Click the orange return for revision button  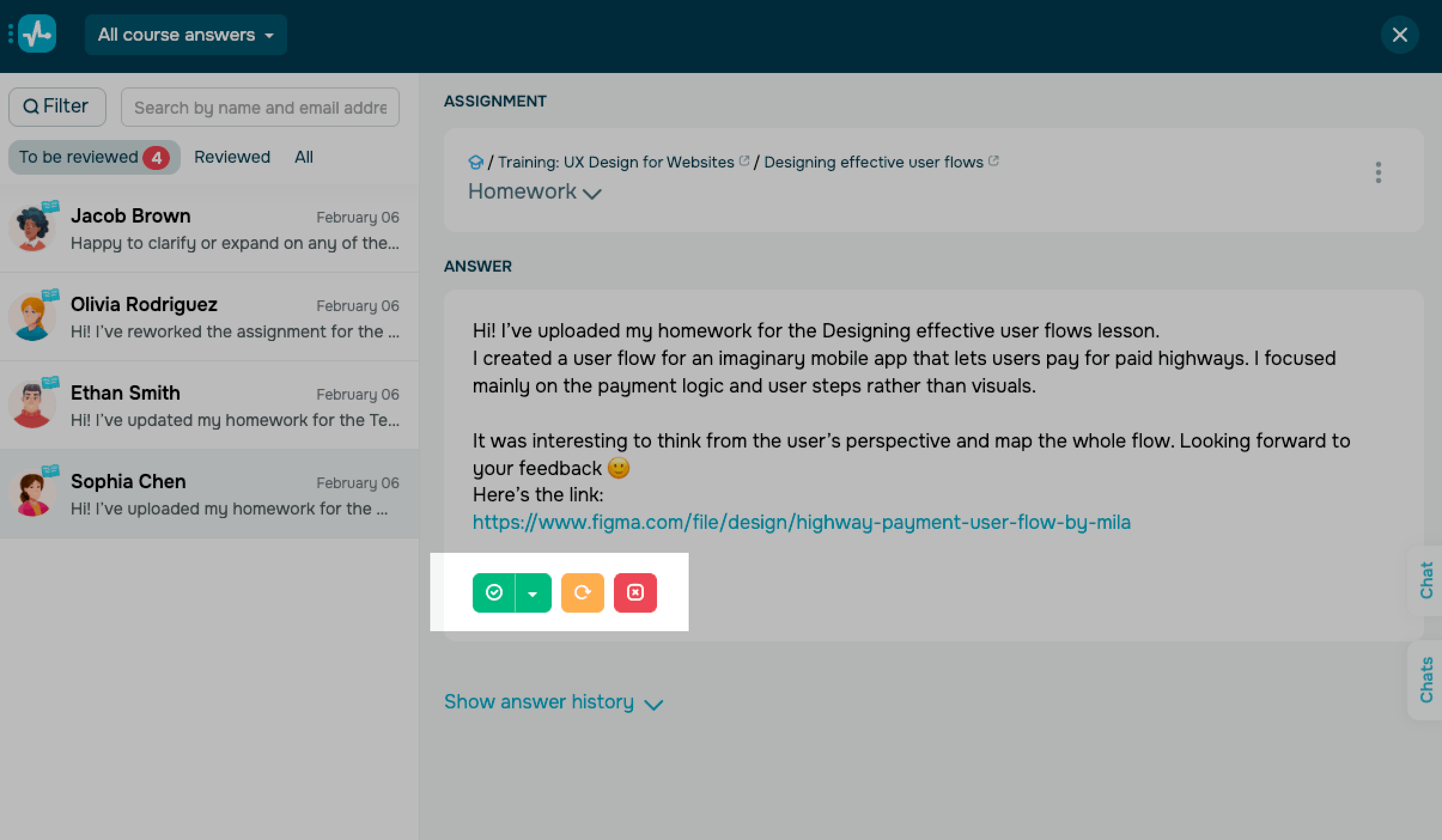pos(582,592)
